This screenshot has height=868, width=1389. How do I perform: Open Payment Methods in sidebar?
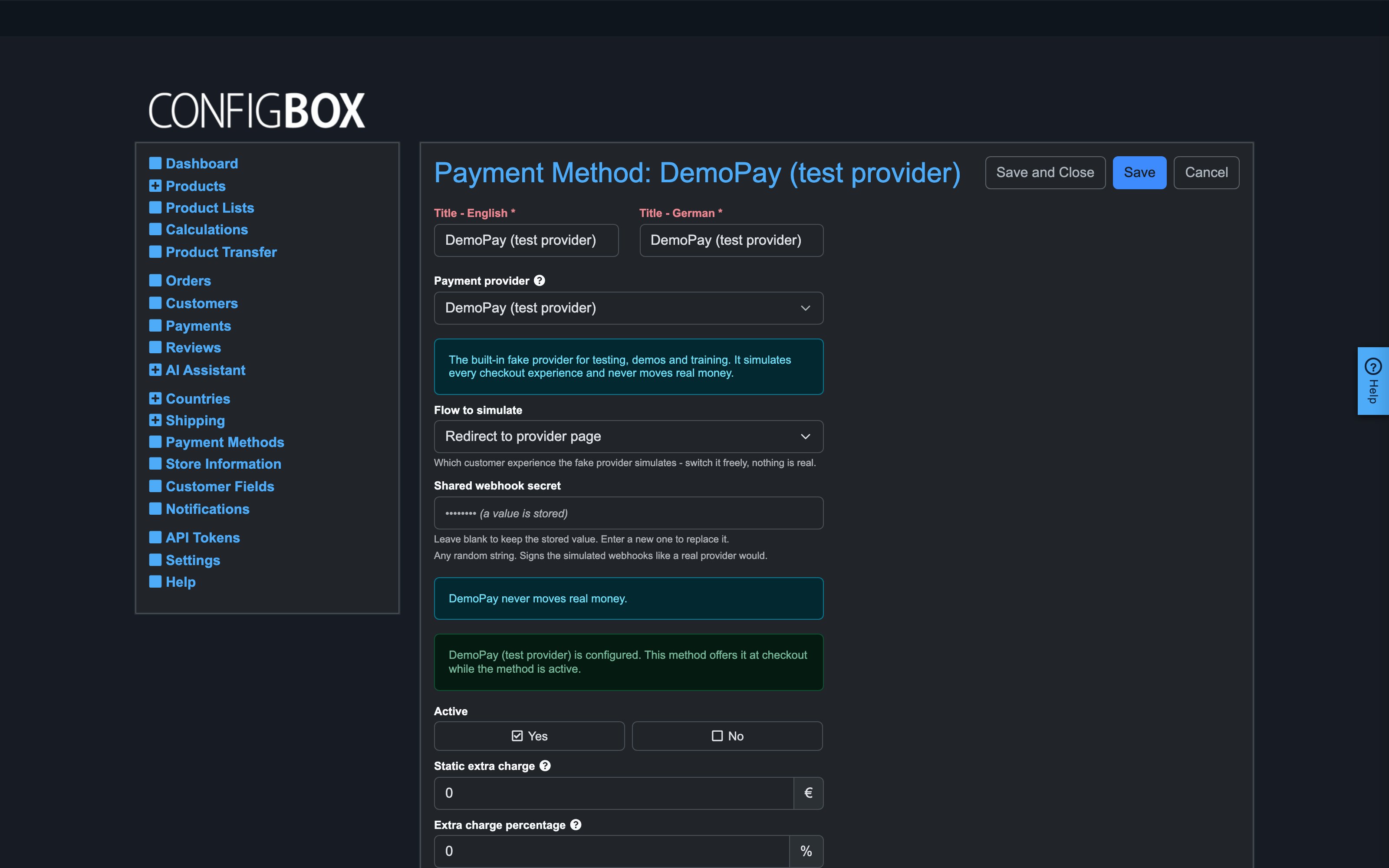coord(225,442)
